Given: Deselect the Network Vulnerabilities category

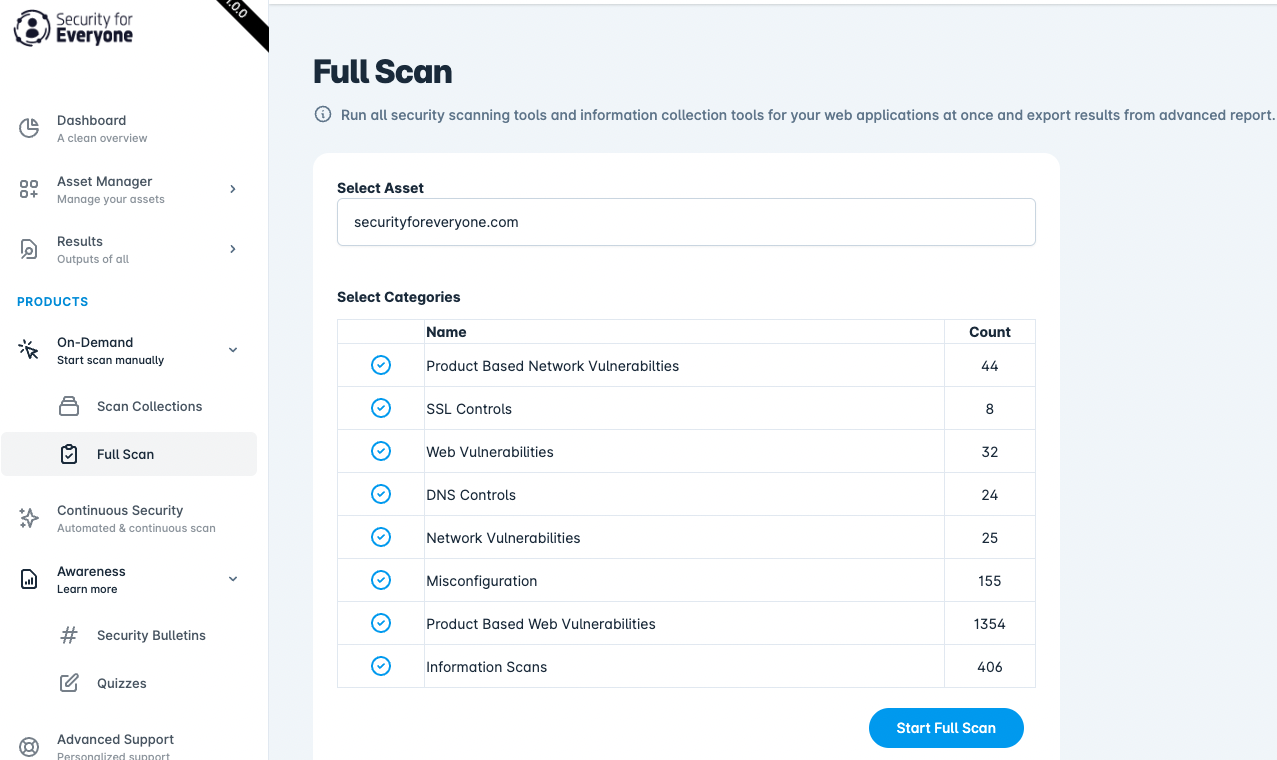Looking at the screenshot, I should (381, 537).
